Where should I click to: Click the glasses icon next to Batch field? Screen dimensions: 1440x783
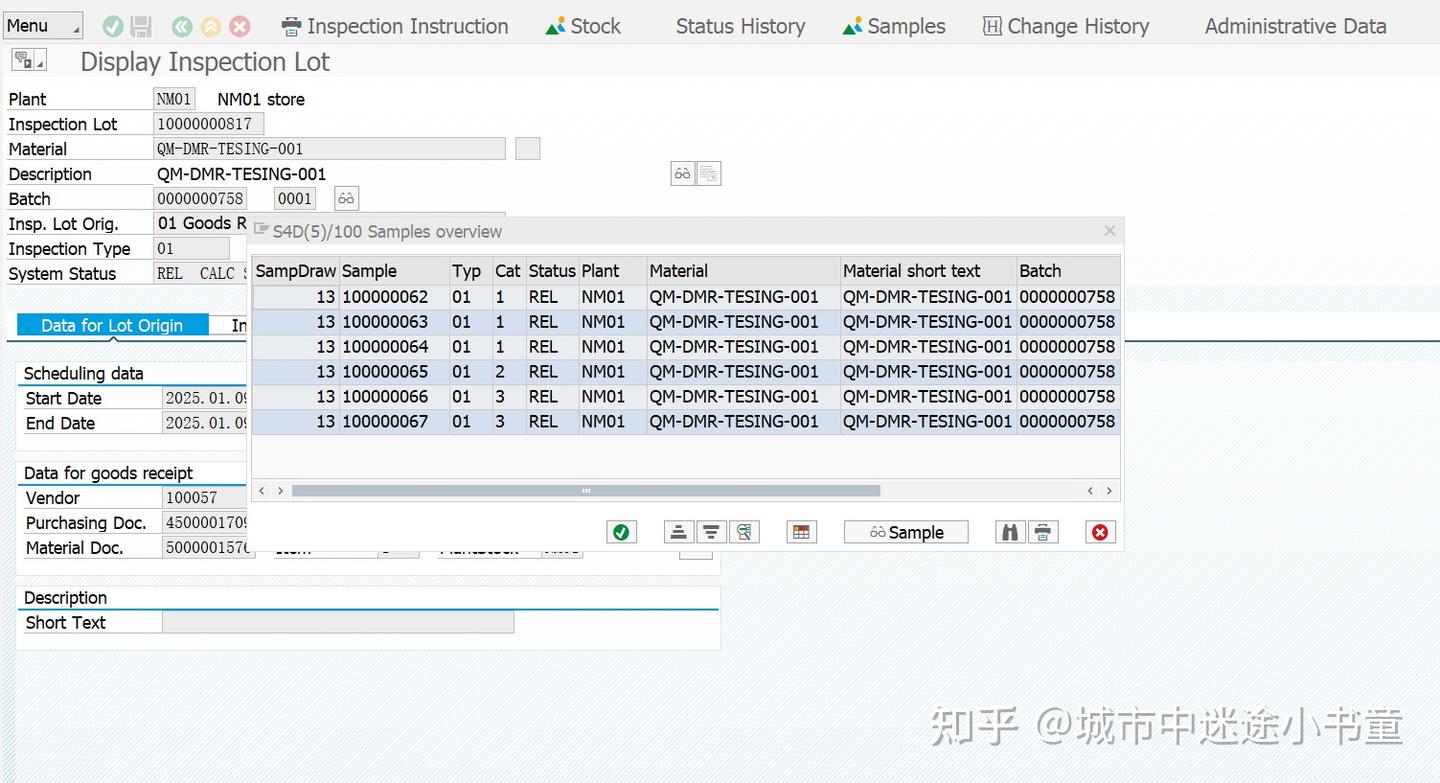pyautogui.click(x=346, y=198)
